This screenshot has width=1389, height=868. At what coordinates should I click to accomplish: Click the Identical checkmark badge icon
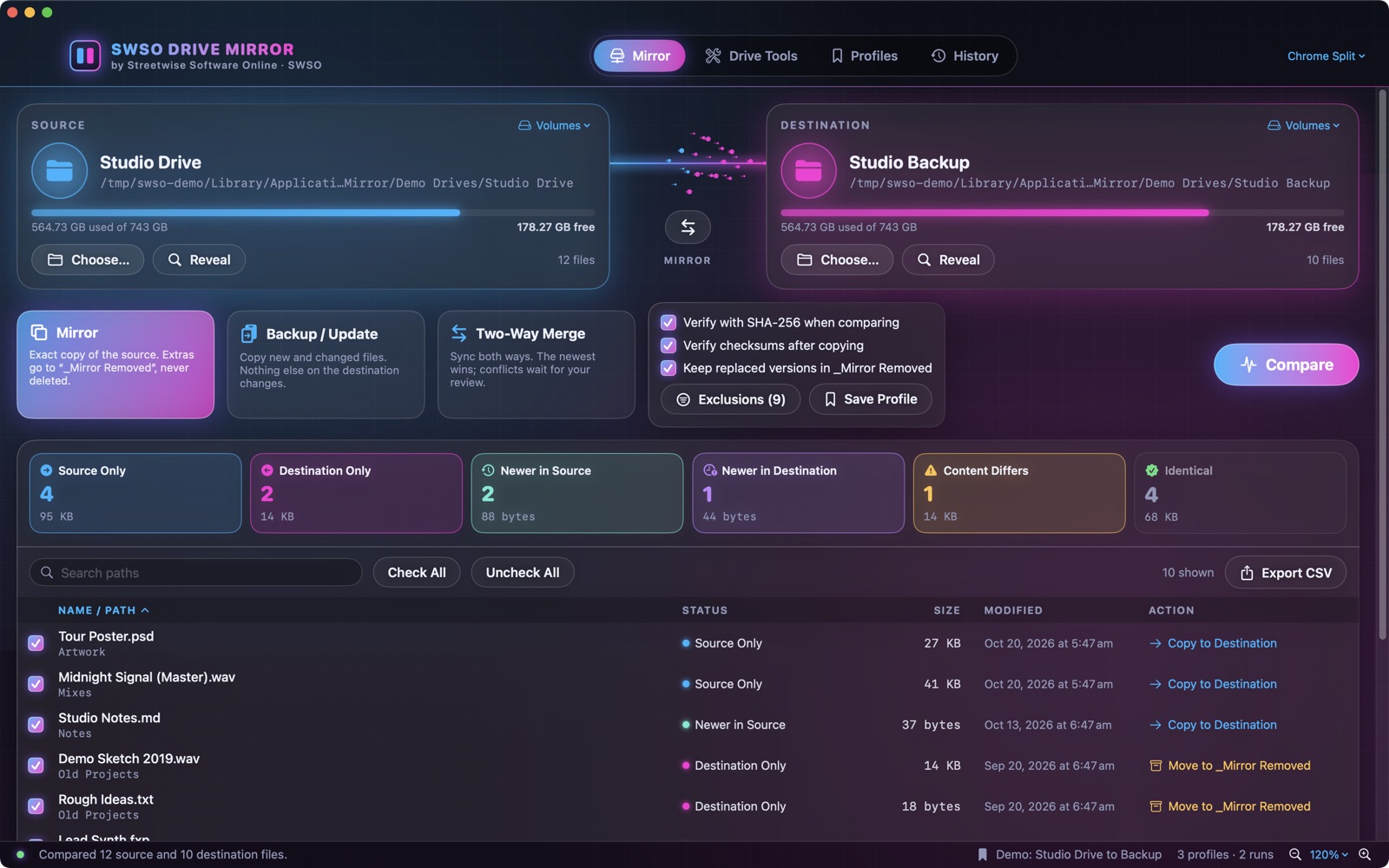[x=1152, y=470]
